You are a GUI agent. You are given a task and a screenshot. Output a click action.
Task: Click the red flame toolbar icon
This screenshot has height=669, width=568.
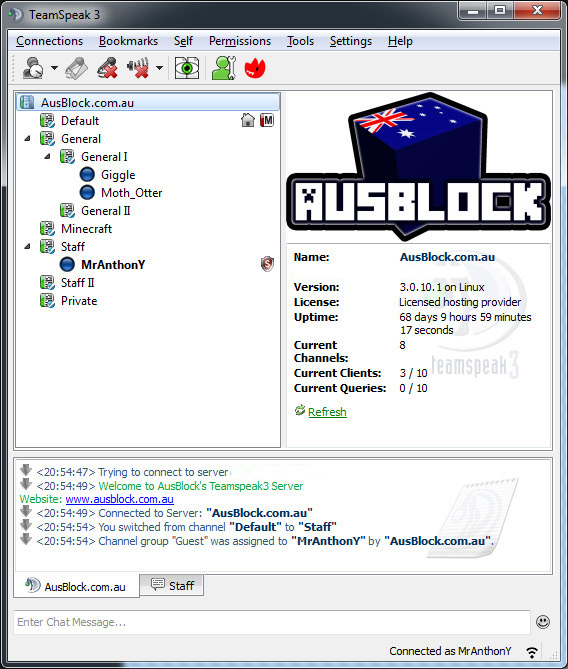[x=255, y=68]
